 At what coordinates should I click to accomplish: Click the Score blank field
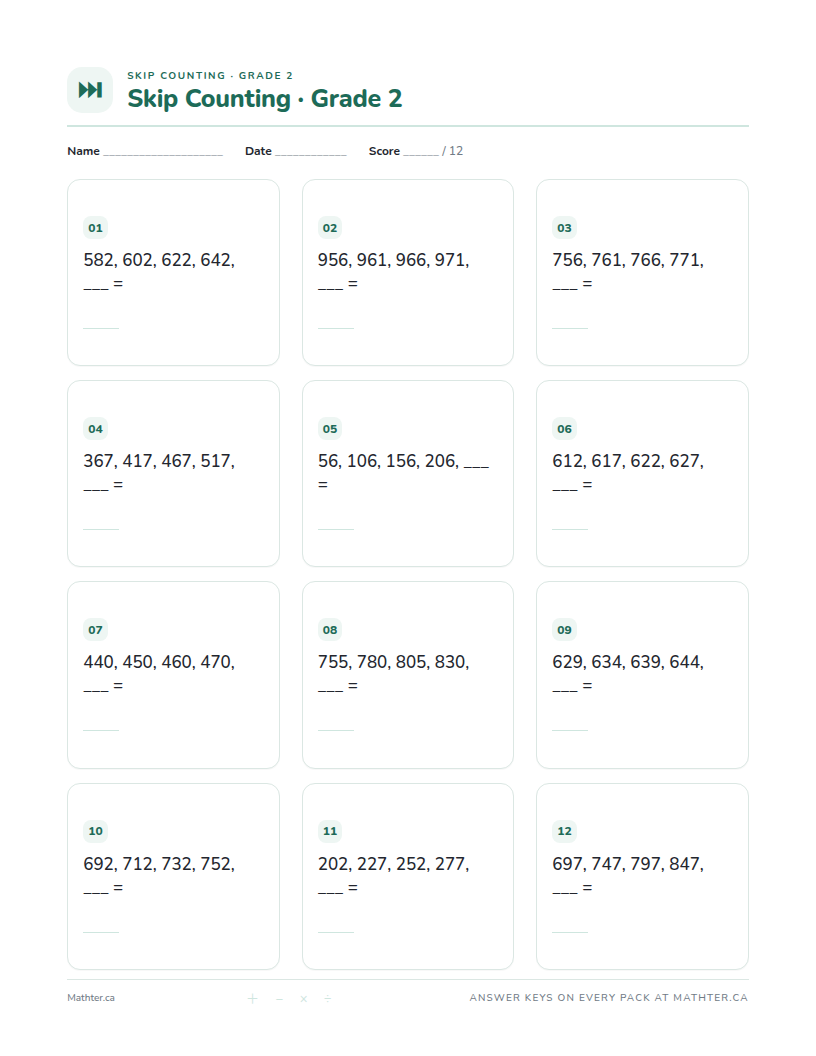[x=421, y=154]
